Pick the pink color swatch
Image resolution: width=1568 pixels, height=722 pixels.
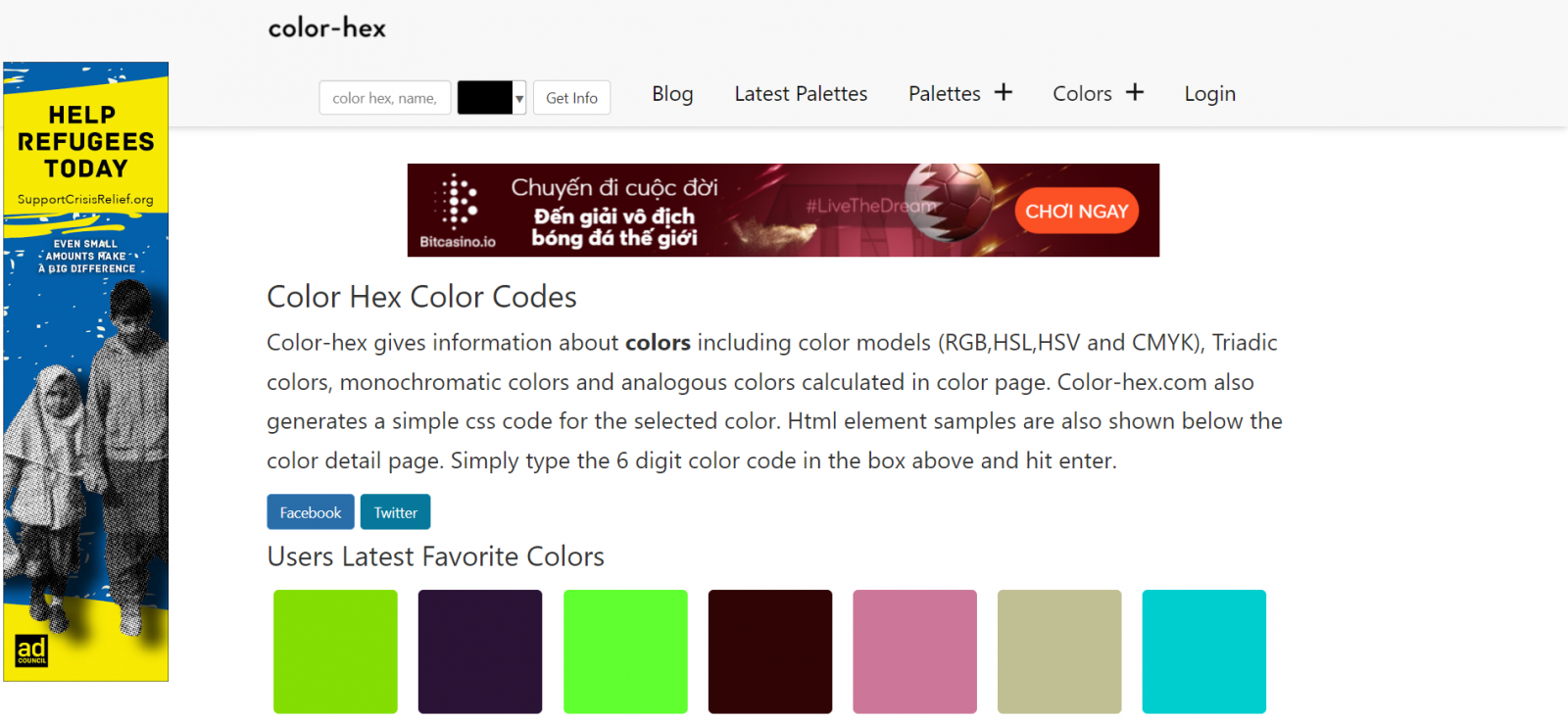(x=914, y=651)
